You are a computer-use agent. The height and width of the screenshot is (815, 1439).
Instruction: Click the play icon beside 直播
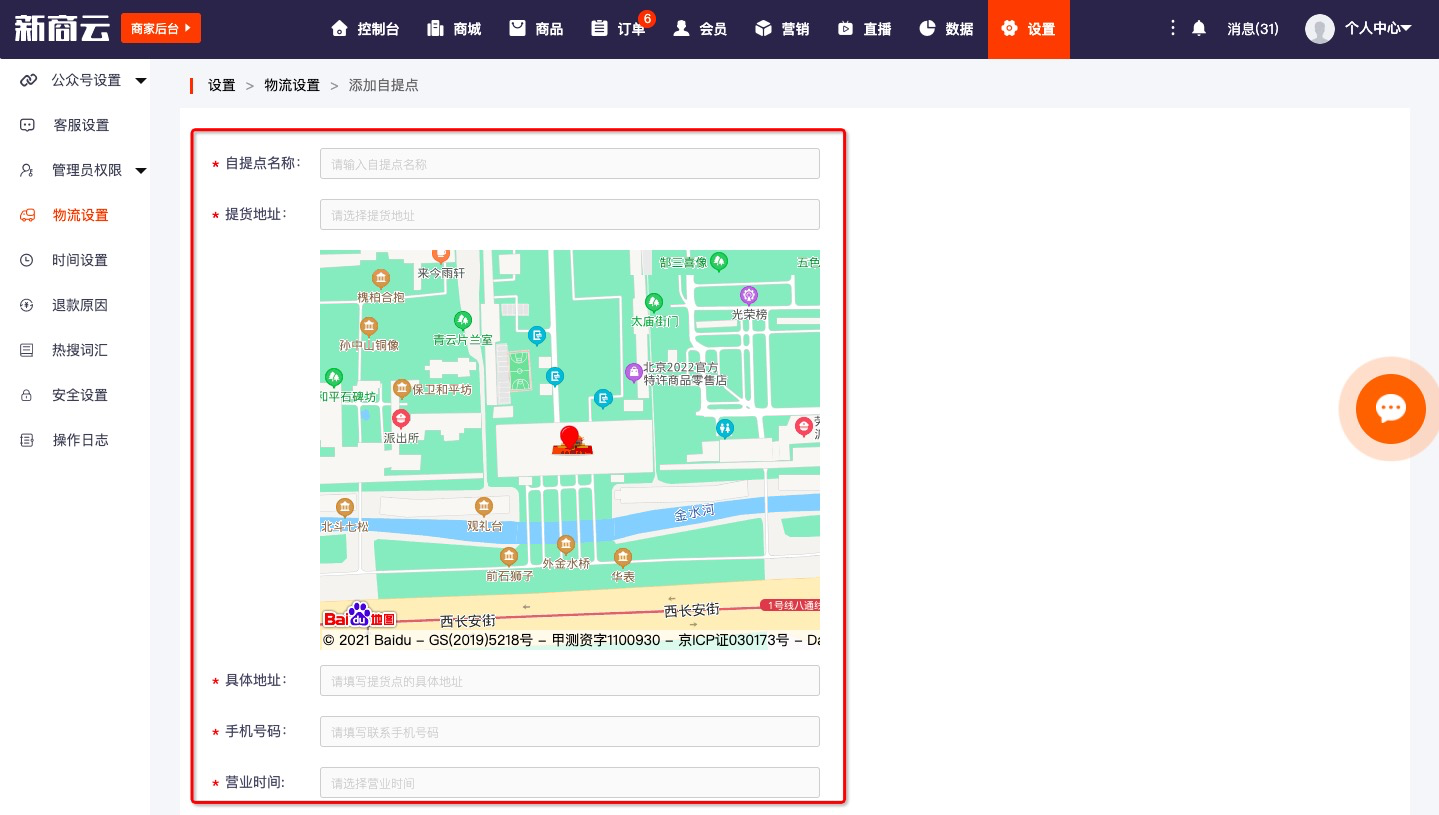pos(845,28)
